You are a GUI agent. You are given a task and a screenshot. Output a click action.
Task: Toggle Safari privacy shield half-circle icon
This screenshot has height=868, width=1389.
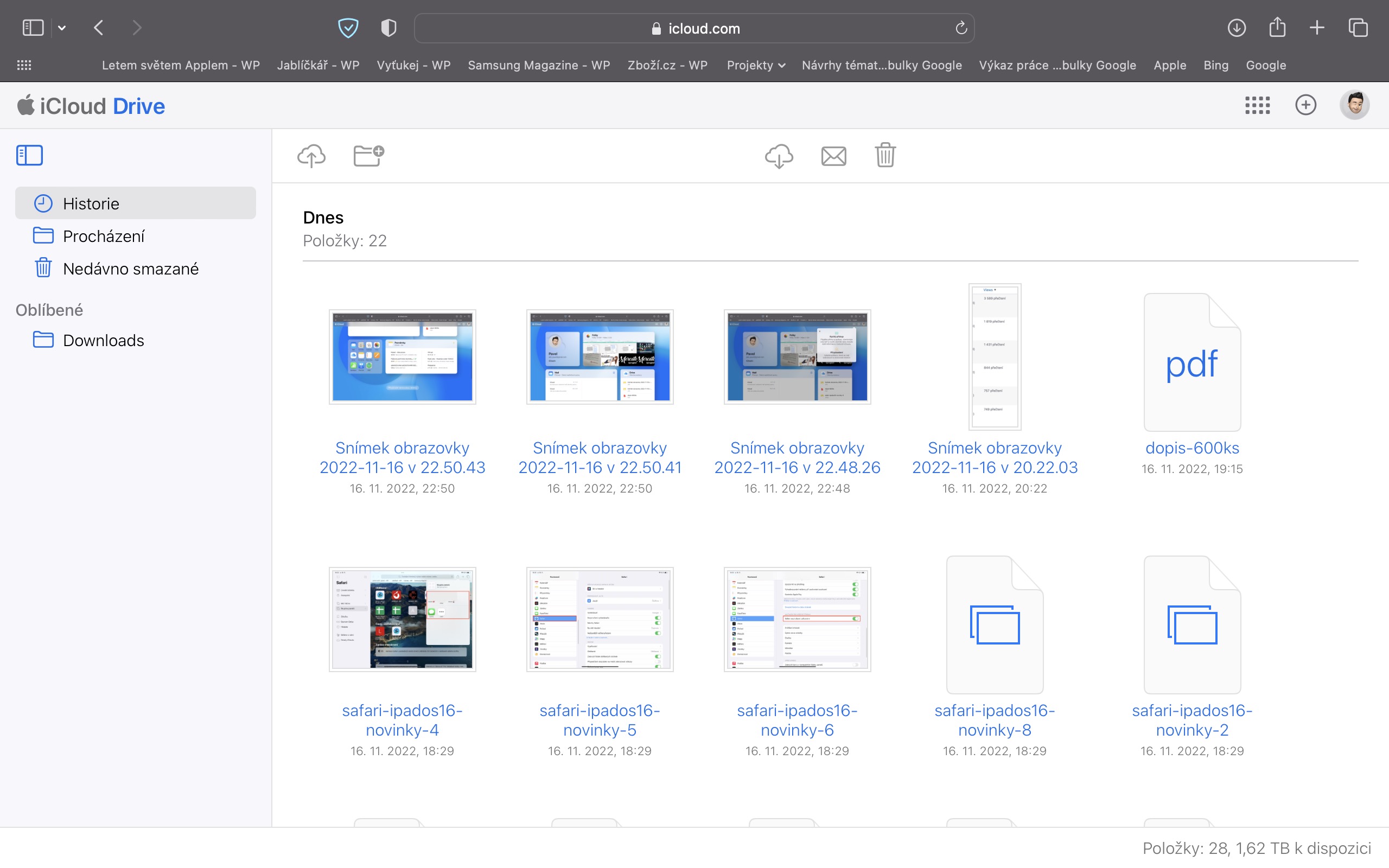388,28
